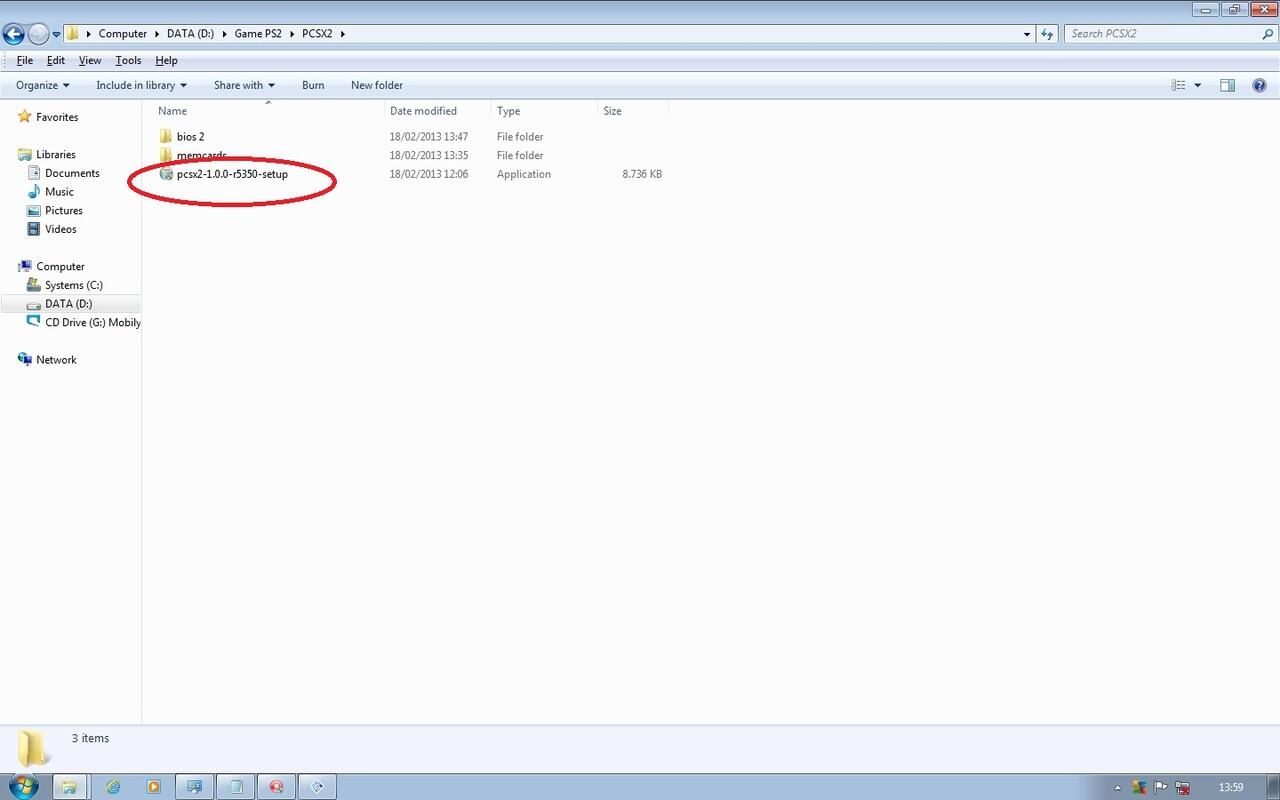Open the address bar history dropdown
Screen dimensions: 1280x800
click(x=1027, y=34)
